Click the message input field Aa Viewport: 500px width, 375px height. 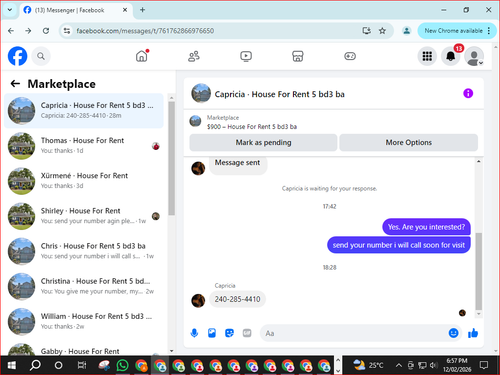tap(353, 333)
